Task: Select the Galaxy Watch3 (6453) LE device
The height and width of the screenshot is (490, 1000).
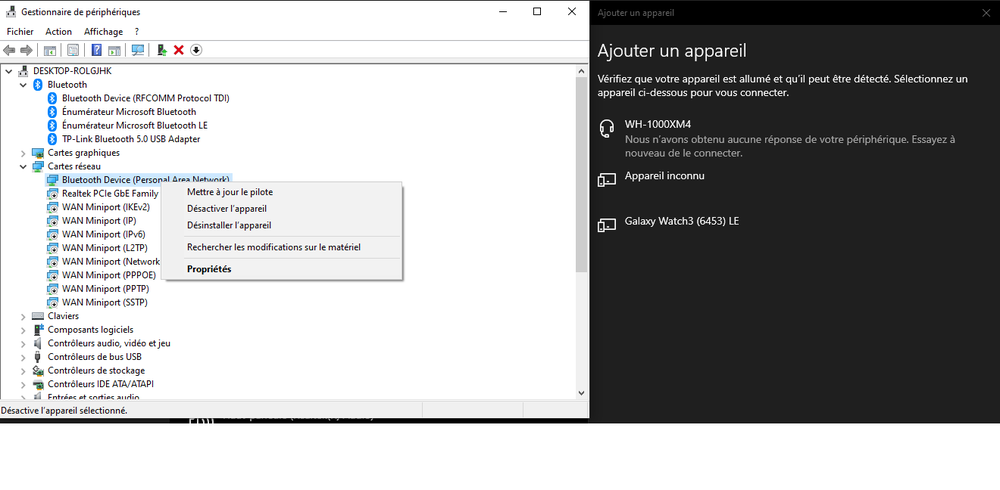Action: click(681, 221)
